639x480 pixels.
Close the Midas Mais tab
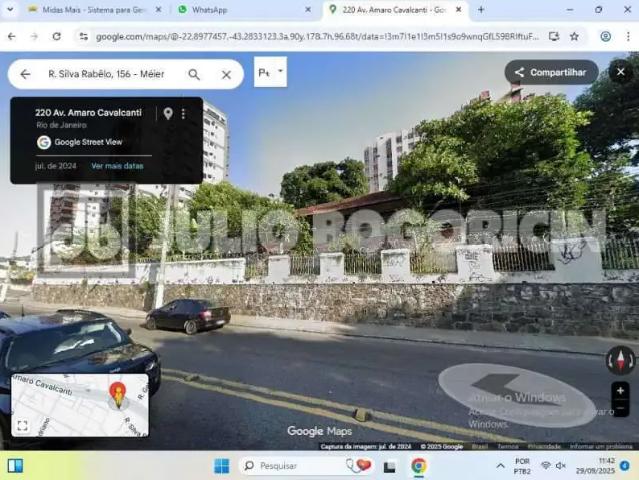click(x=159, y=10)
